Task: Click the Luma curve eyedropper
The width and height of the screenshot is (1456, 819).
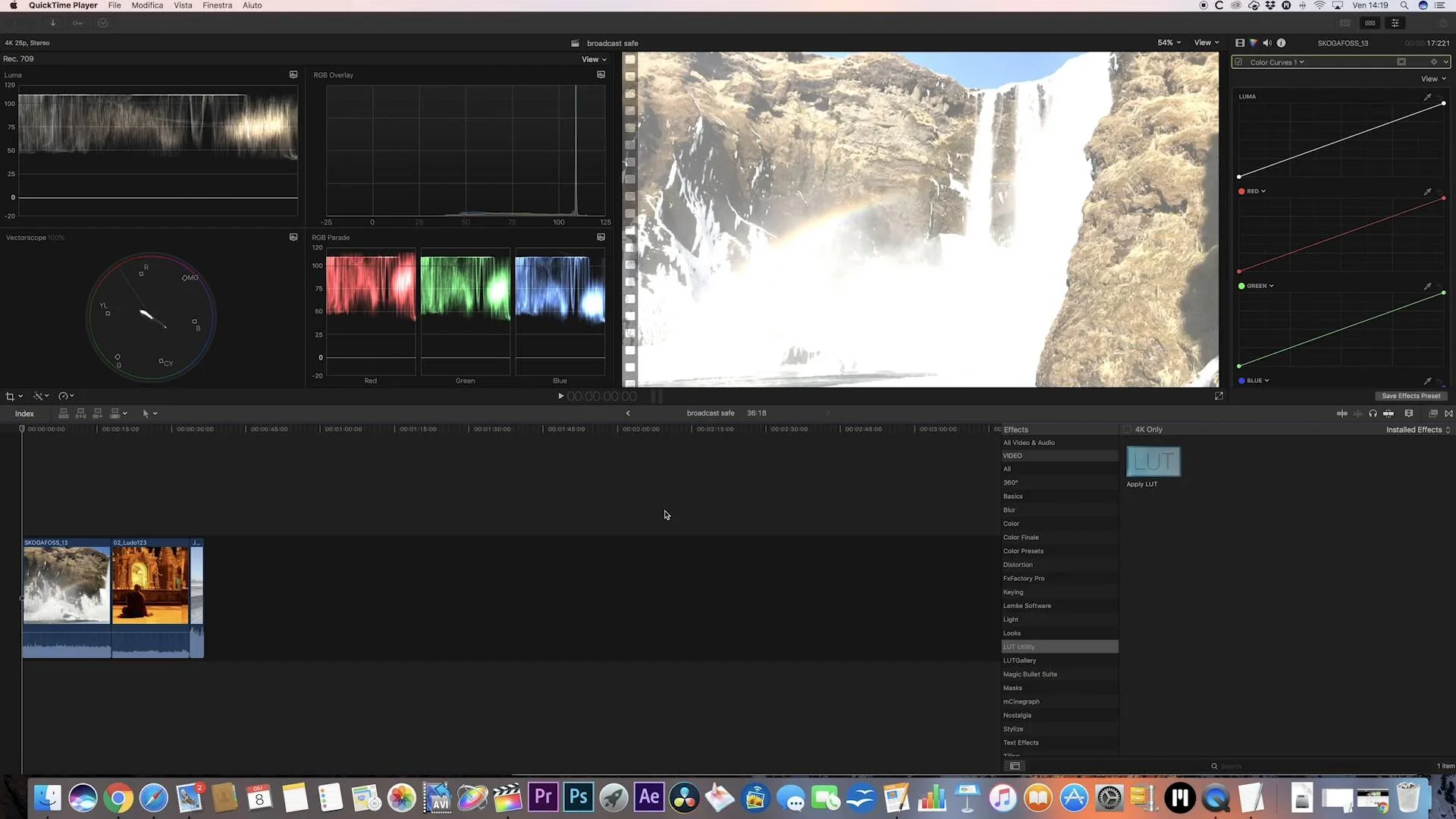Action: pyautogui.click(x=1427, y=97)
